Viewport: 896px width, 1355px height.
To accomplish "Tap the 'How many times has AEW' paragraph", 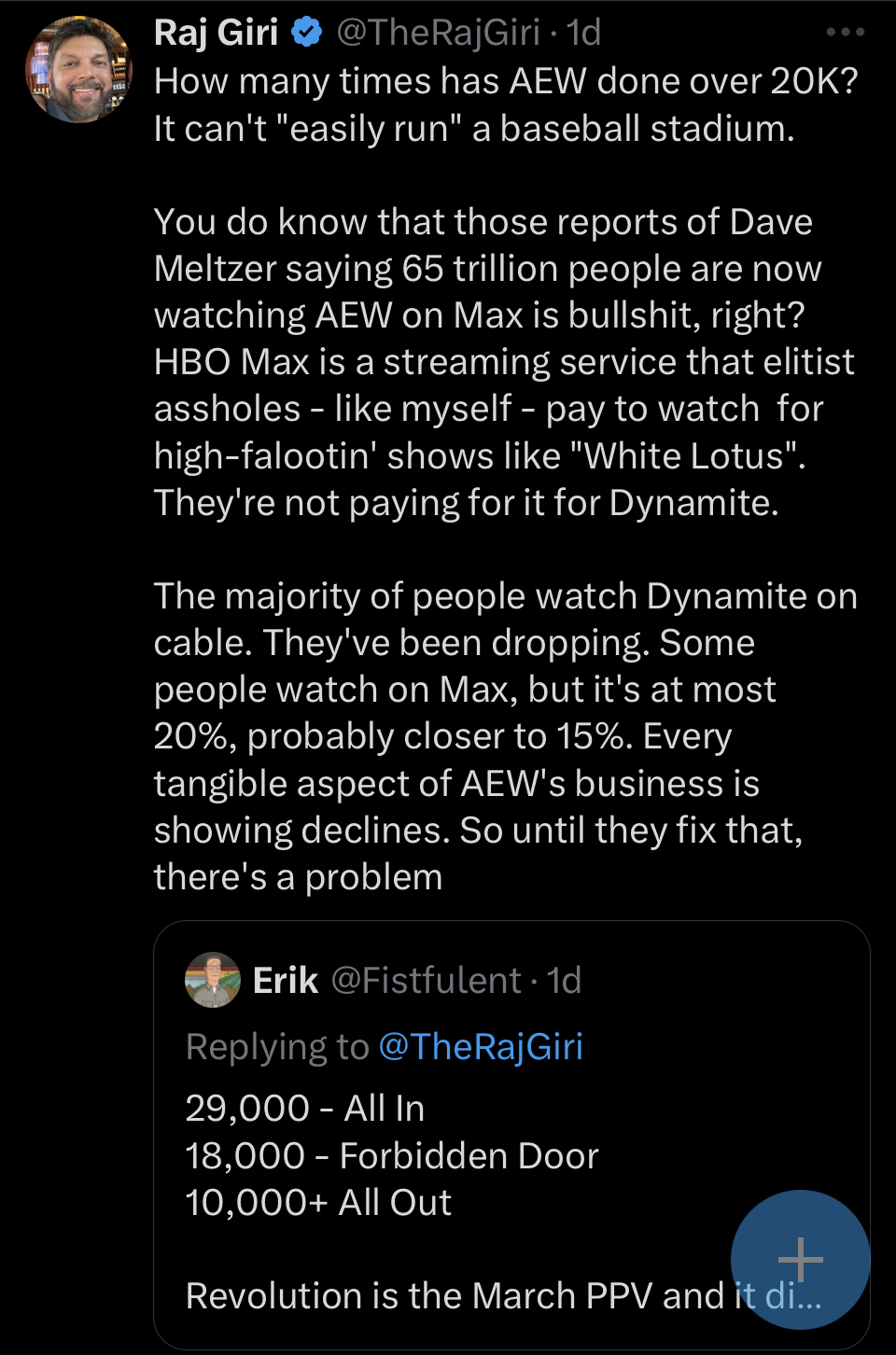I will pyautogui.click(x=504, y=105).
